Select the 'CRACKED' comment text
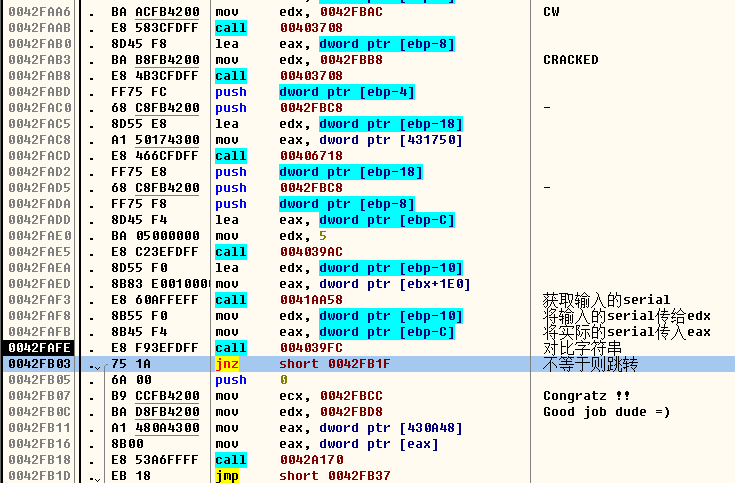Image resolution: width=735 pixels, height=483 pixels. click(x=570, y=60)
